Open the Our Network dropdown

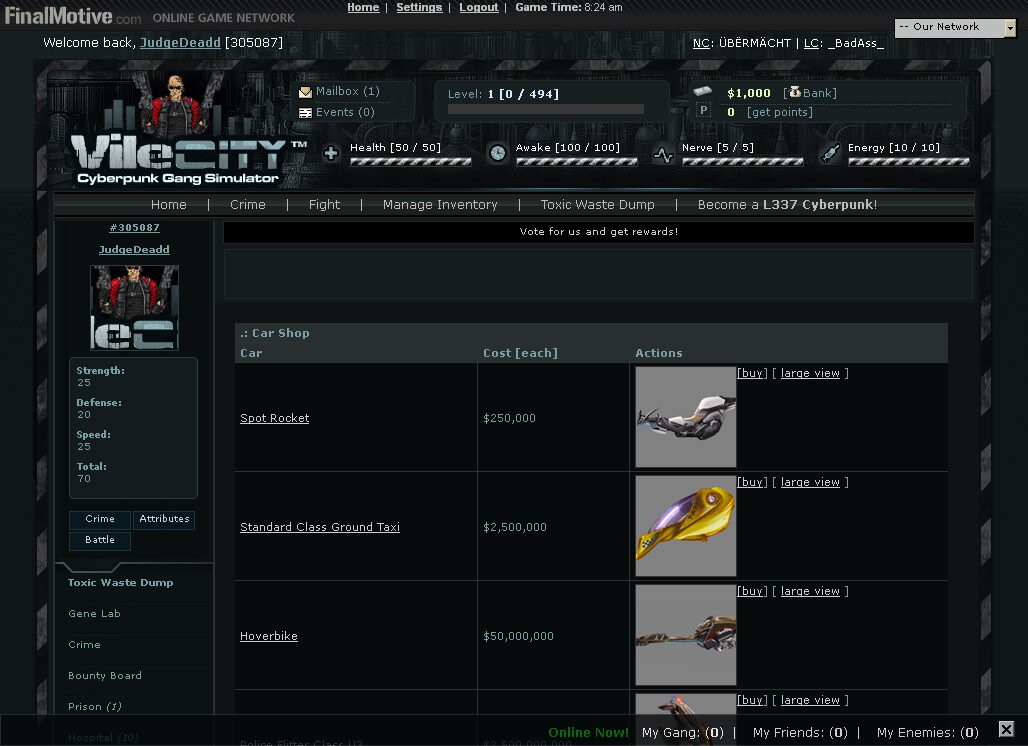tap(955, 28)
